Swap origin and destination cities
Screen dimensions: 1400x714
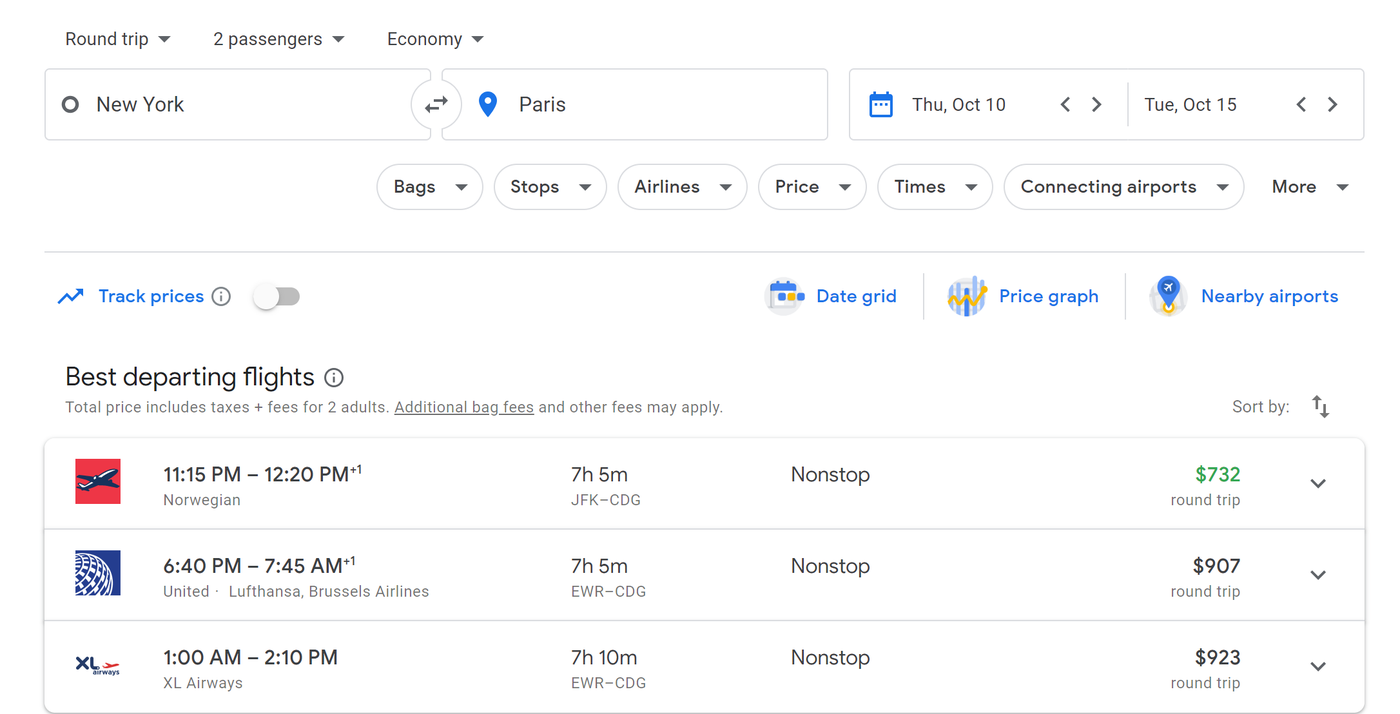pyautogui.click(x=436, y=105)
